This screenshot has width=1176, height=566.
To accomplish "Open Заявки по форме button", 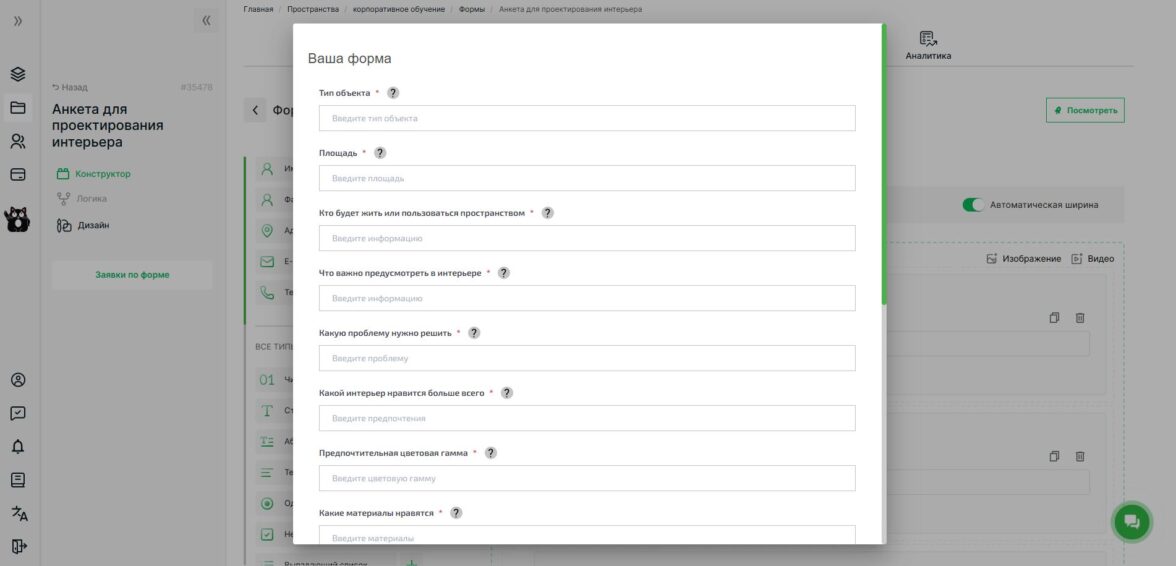I will coord(132,275).
